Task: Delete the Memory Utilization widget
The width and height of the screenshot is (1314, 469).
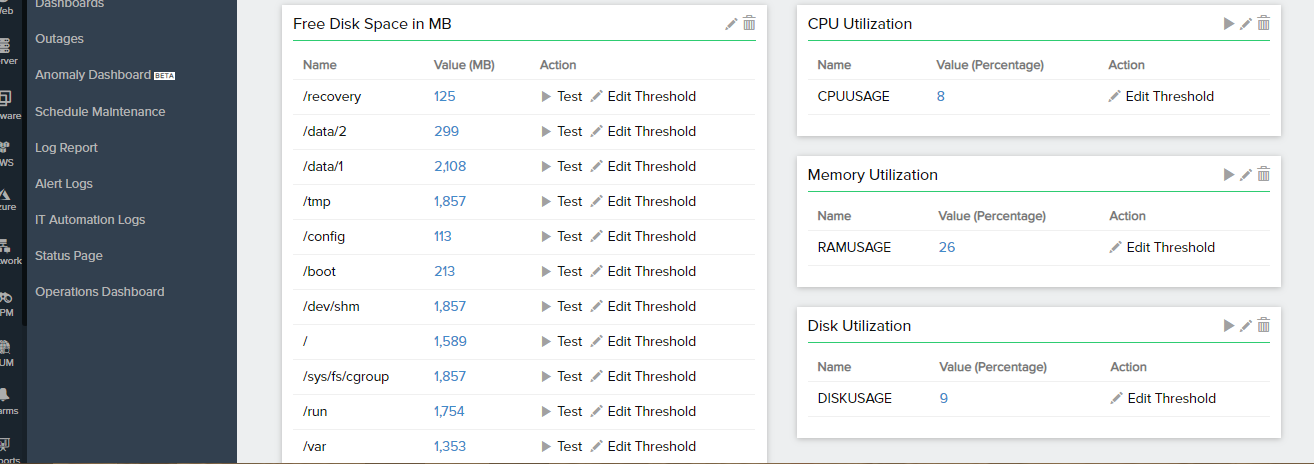Action: 1263,174
